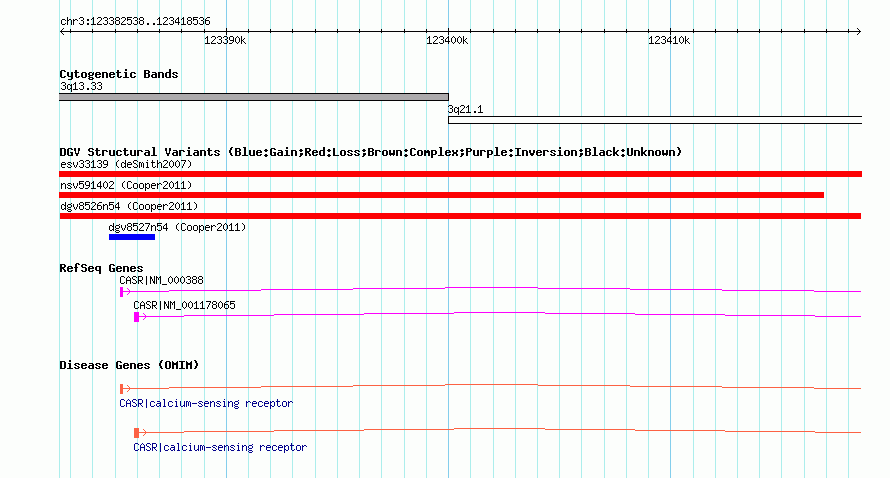Click the DGV Structural Variants track title

(371, 152)
